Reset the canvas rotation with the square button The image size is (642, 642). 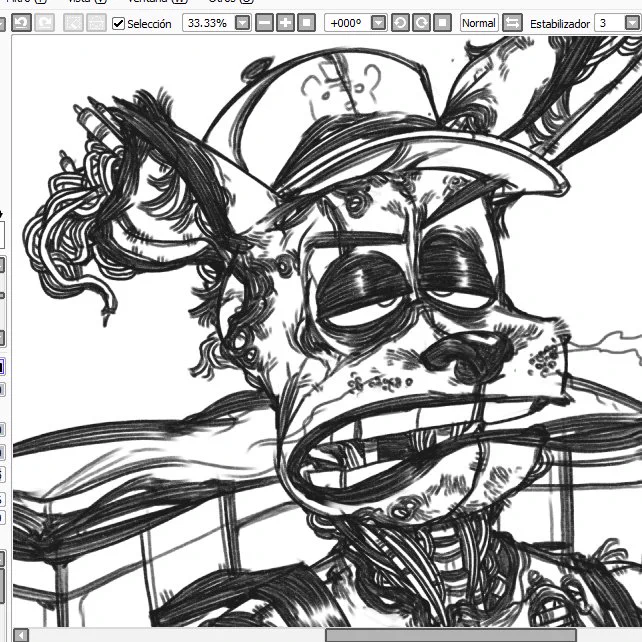tap(442, 23)
